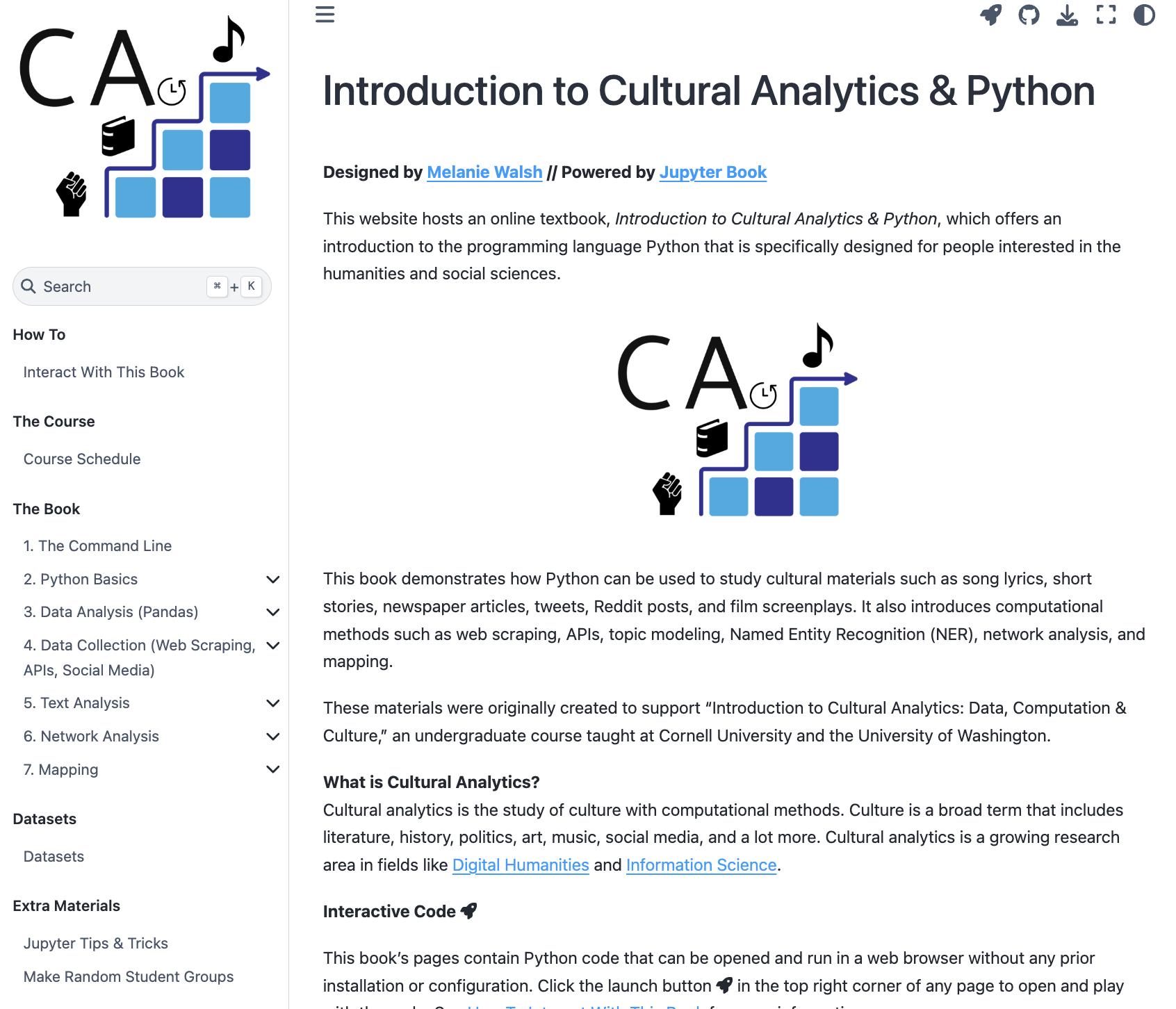Follow the Jupyter Book link
Screen dimensions: 1176x1009
[x=712, y=172]
